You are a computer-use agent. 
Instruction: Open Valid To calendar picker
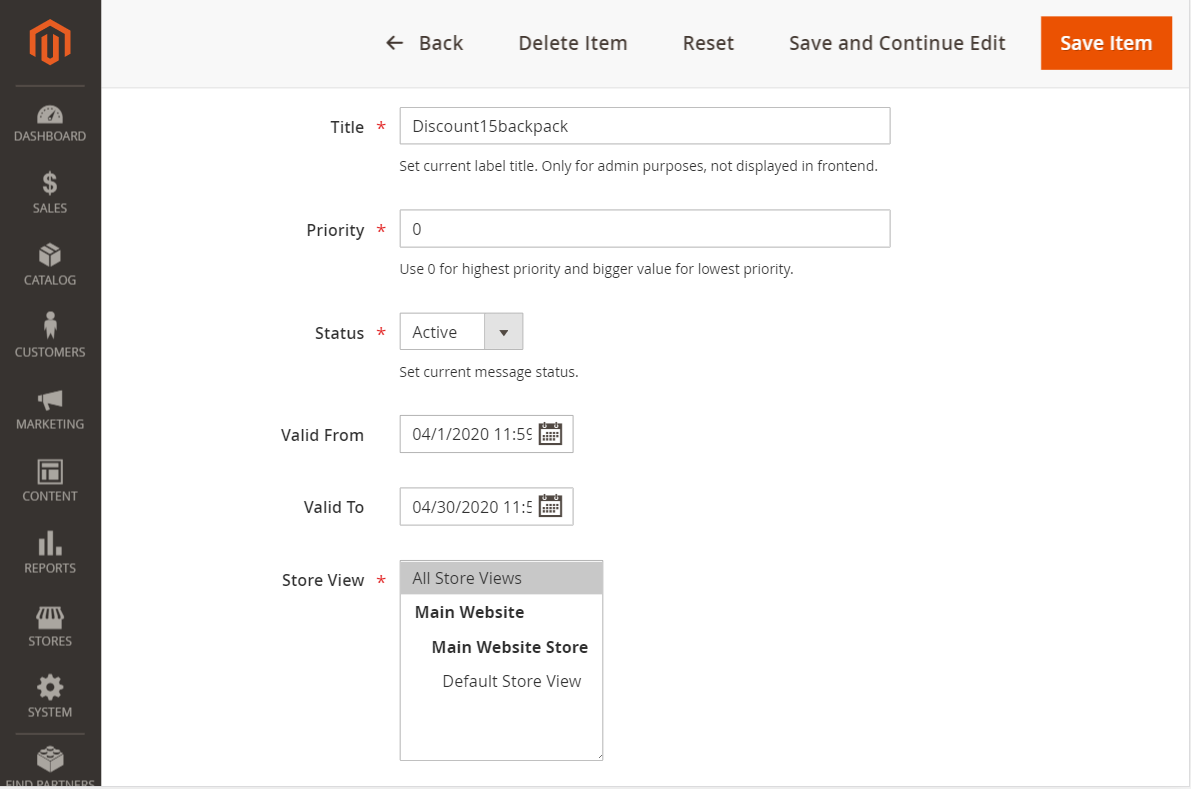click(x=551, y=506)
